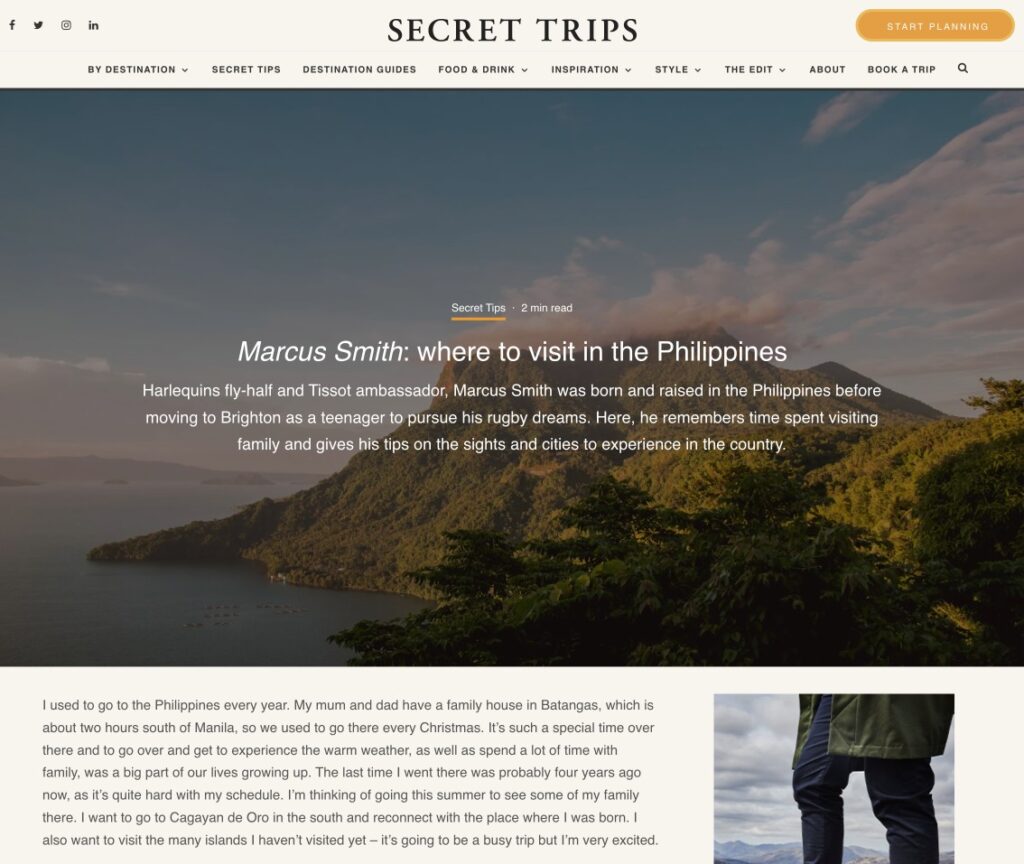1024x864 pixels.
Task: Open the Style dropdown menu
Action: click(x=678, y=69)
